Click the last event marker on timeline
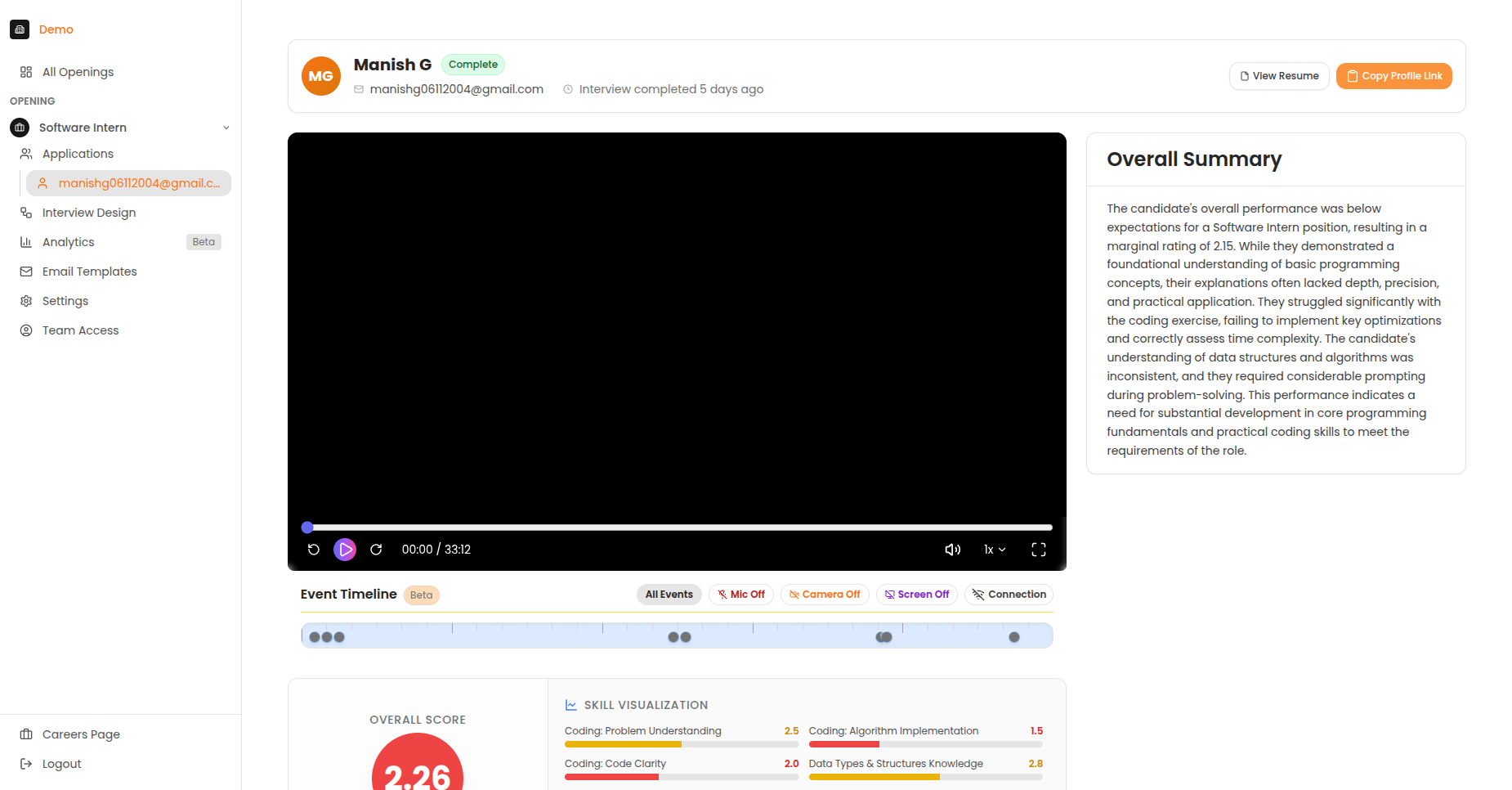The height and width of the screenshot is (790, 1512). click(1014, 637)
